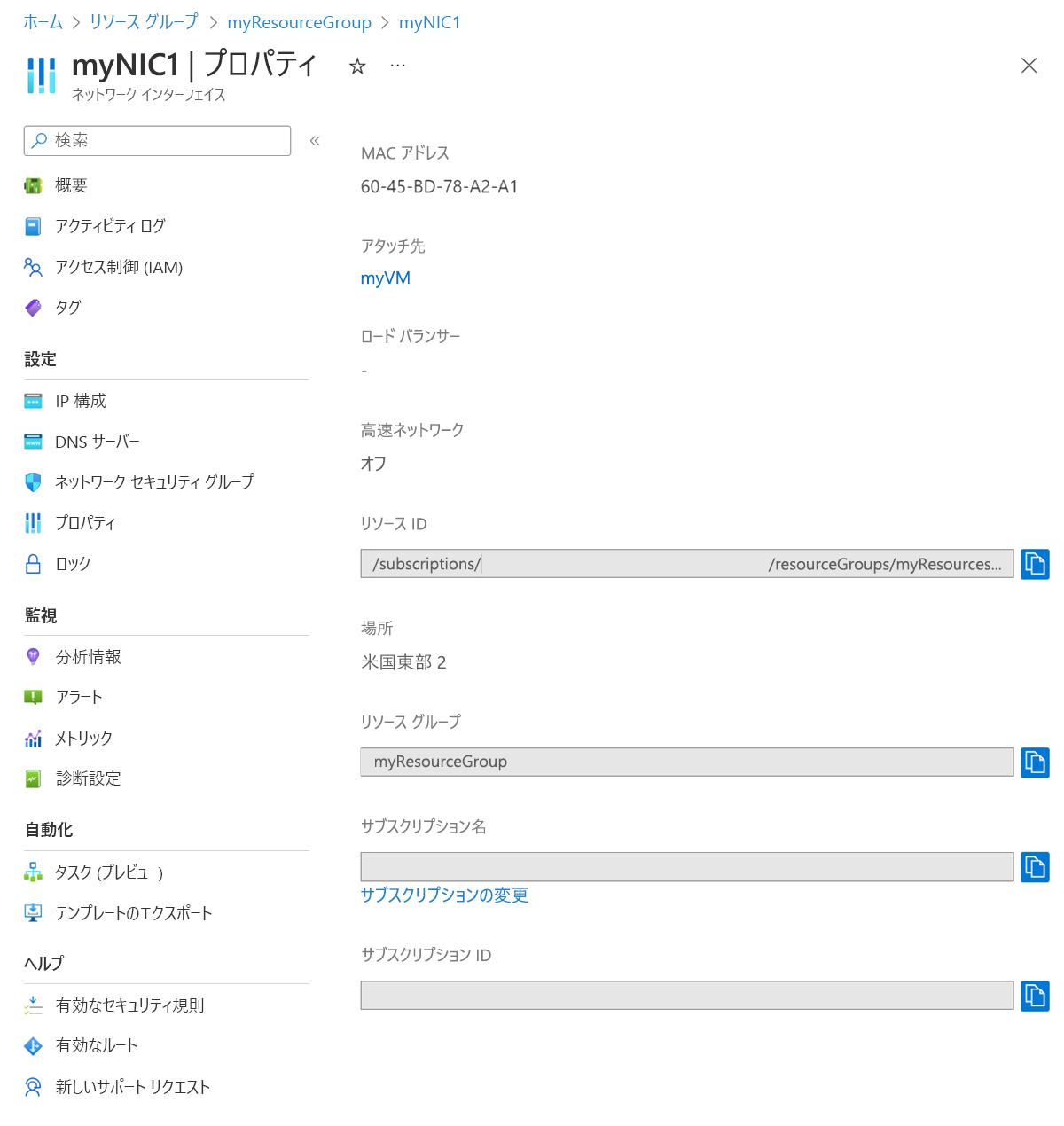Click the リソース ID text field
The height and width of the screenshot is (1126, 1064).
click(686, 564)
